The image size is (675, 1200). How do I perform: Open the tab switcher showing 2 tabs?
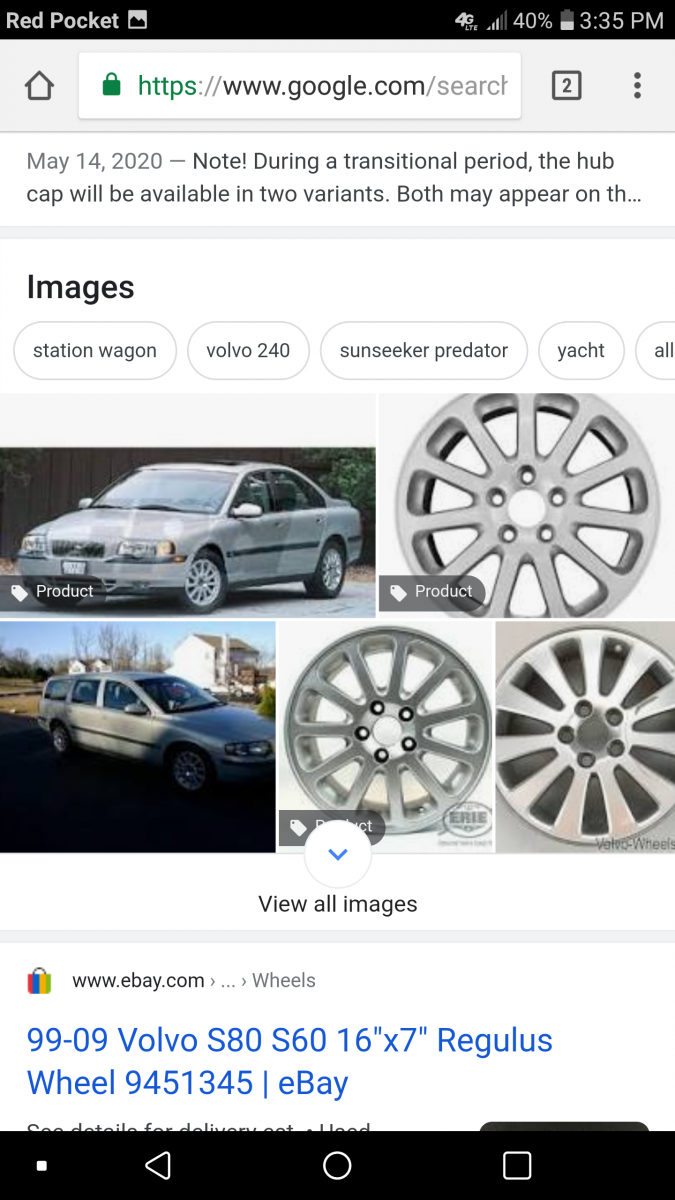click(566, 85)
